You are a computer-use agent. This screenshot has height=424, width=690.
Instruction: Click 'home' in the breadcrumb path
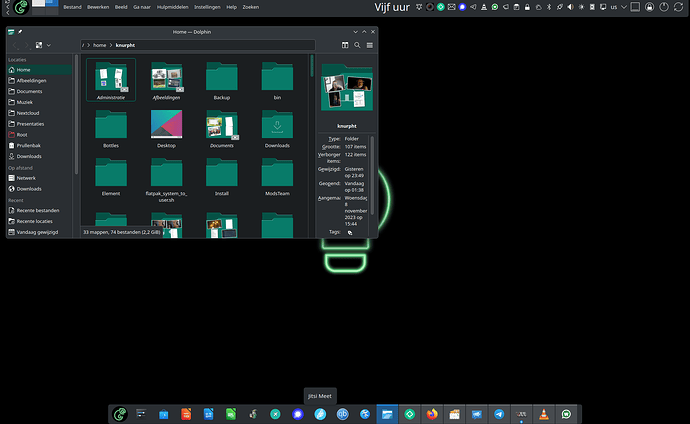(x=99, y=45)
